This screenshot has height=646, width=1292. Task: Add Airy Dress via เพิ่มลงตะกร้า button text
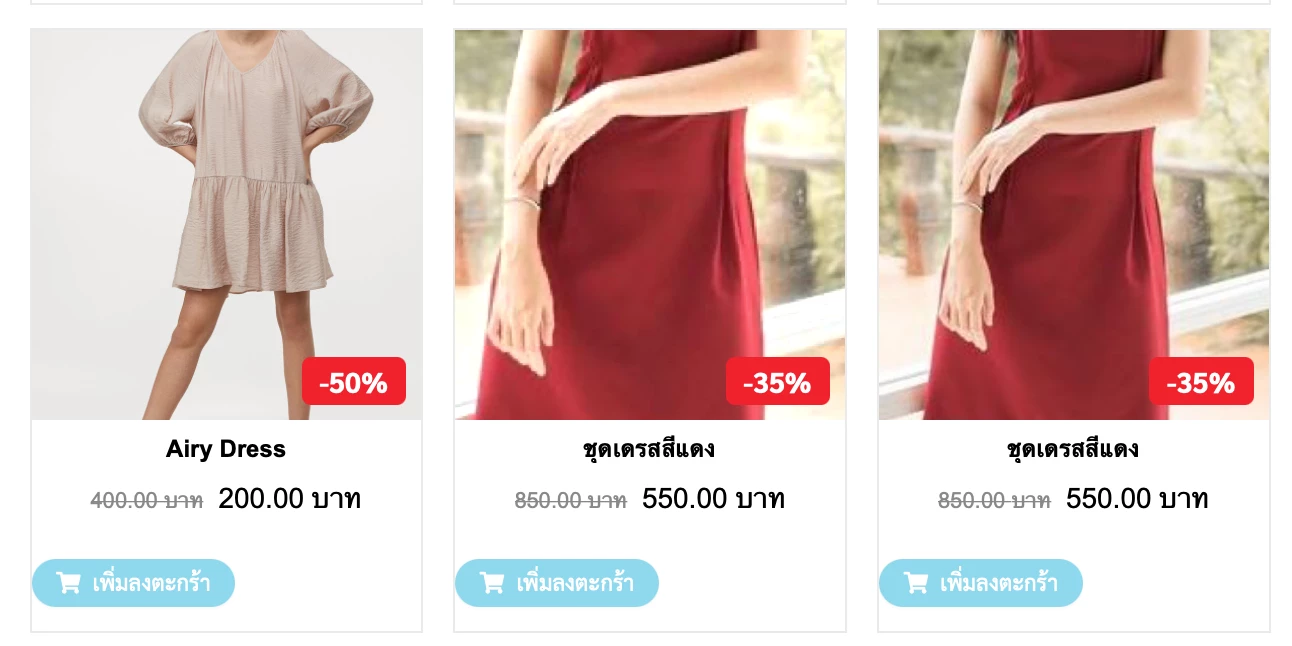pos(151,583)
